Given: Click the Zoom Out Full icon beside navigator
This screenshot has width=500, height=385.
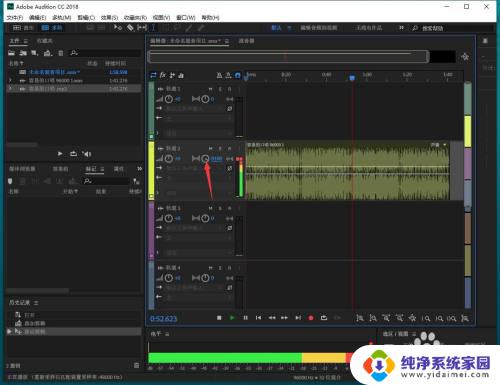Looking at the screenshot, I should coord(465,57).
